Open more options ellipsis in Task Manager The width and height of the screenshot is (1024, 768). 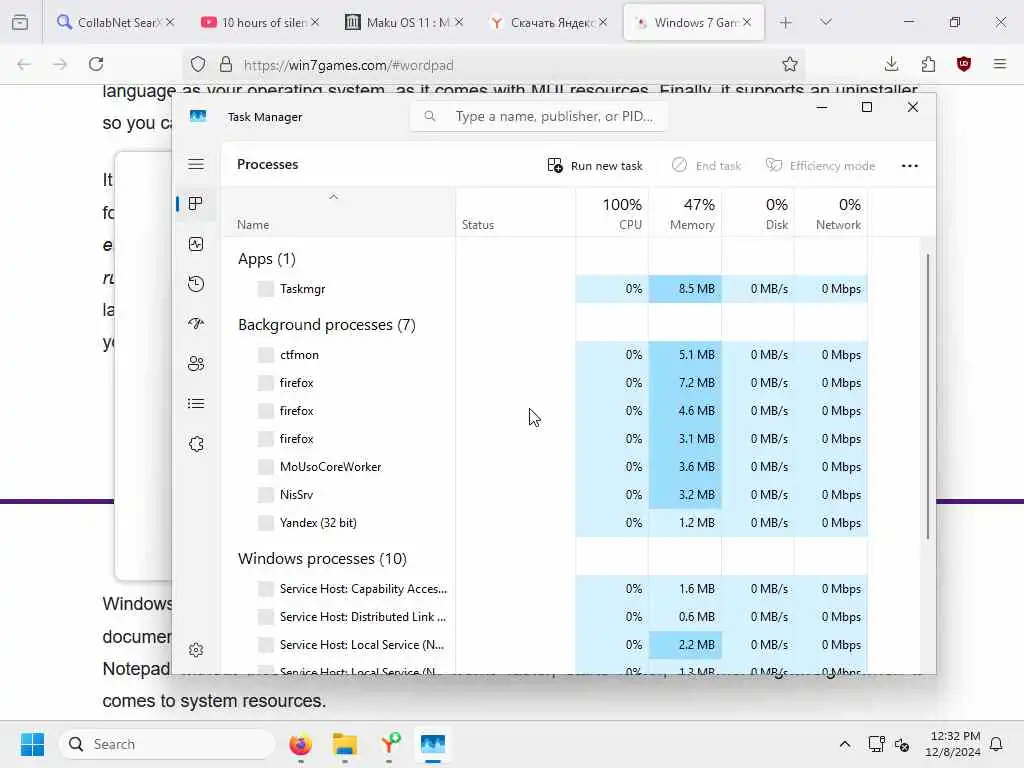click(910, 166)
